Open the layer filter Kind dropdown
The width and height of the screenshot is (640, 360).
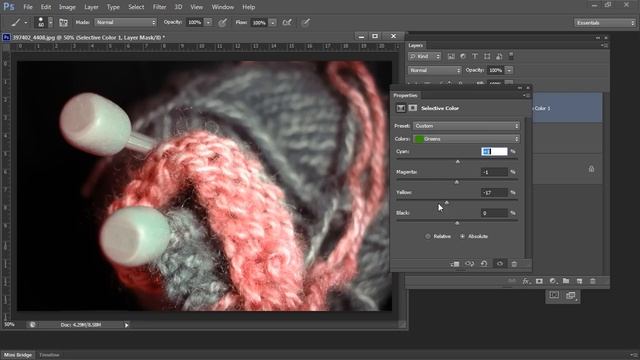click(x=424, y=56)
